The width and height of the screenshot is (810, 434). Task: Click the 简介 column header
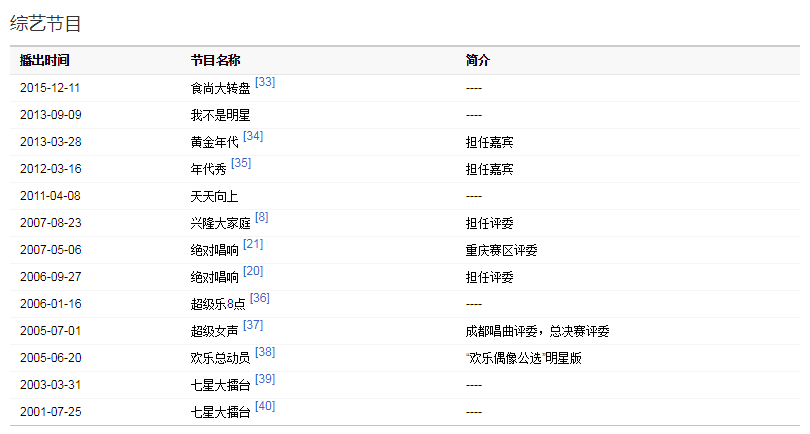[x=478, y=61]
